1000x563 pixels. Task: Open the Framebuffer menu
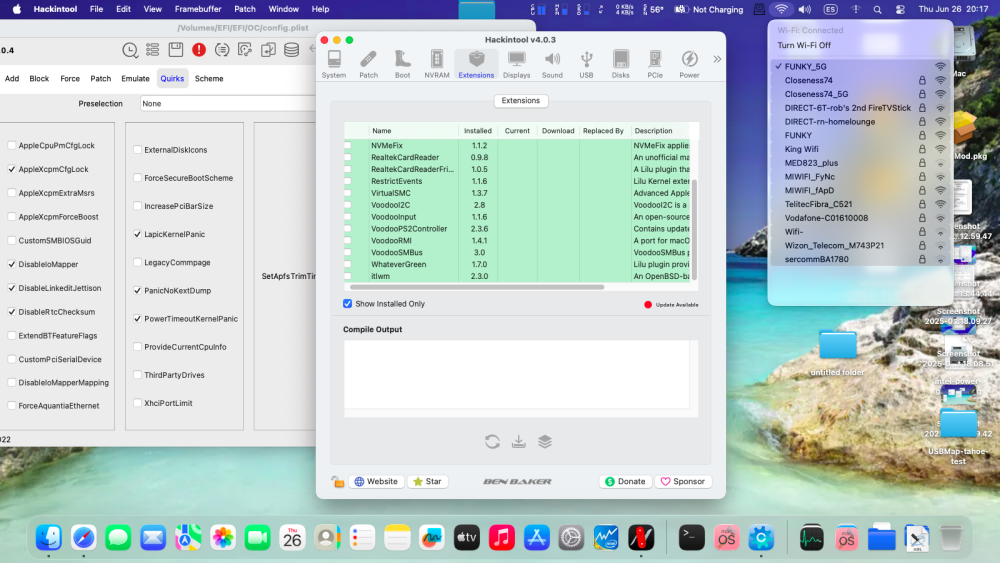click(x=198, y=9)
